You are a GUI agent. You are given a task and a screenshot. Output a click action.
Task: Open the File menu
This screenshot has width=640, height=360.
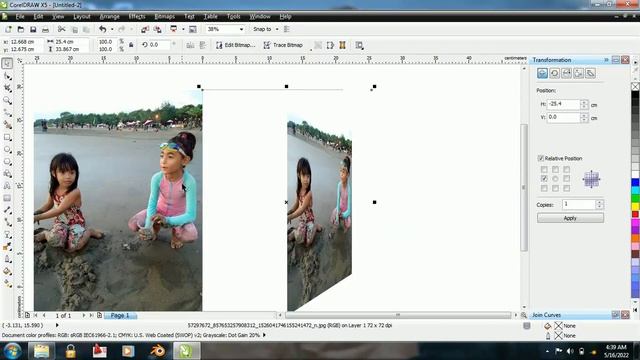20,16
